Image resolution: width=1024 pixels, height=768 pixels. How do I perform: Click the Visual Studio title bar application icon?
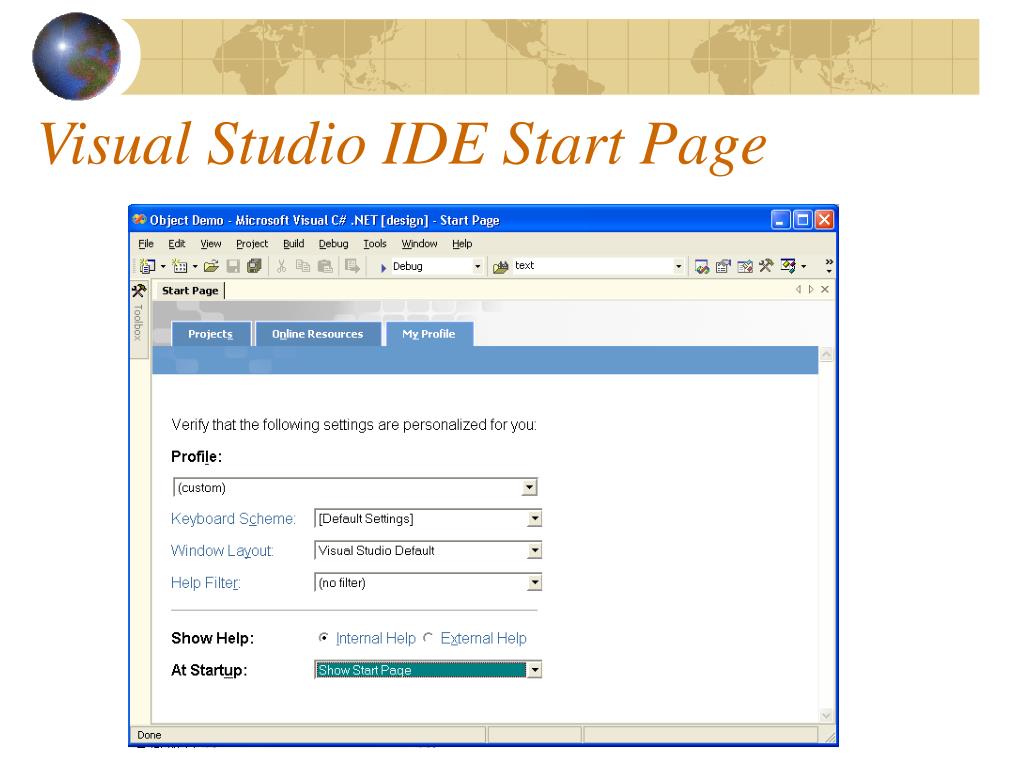pos(139,219)
